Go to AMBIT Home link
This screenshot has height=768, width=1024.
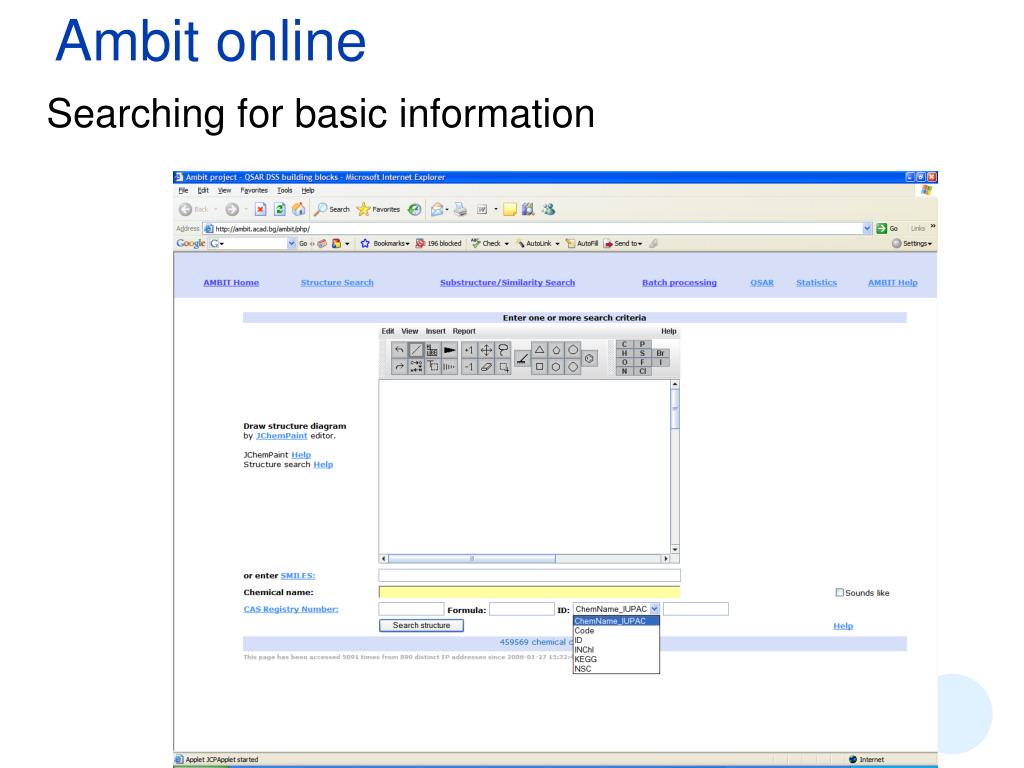tap(231, 283)
